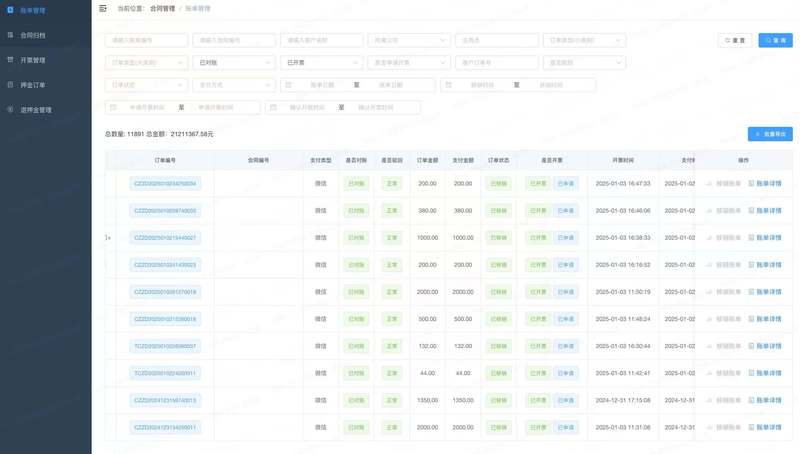Click the 账单详情 icon in first row
The image size is (800, 454).
point(751,184)
